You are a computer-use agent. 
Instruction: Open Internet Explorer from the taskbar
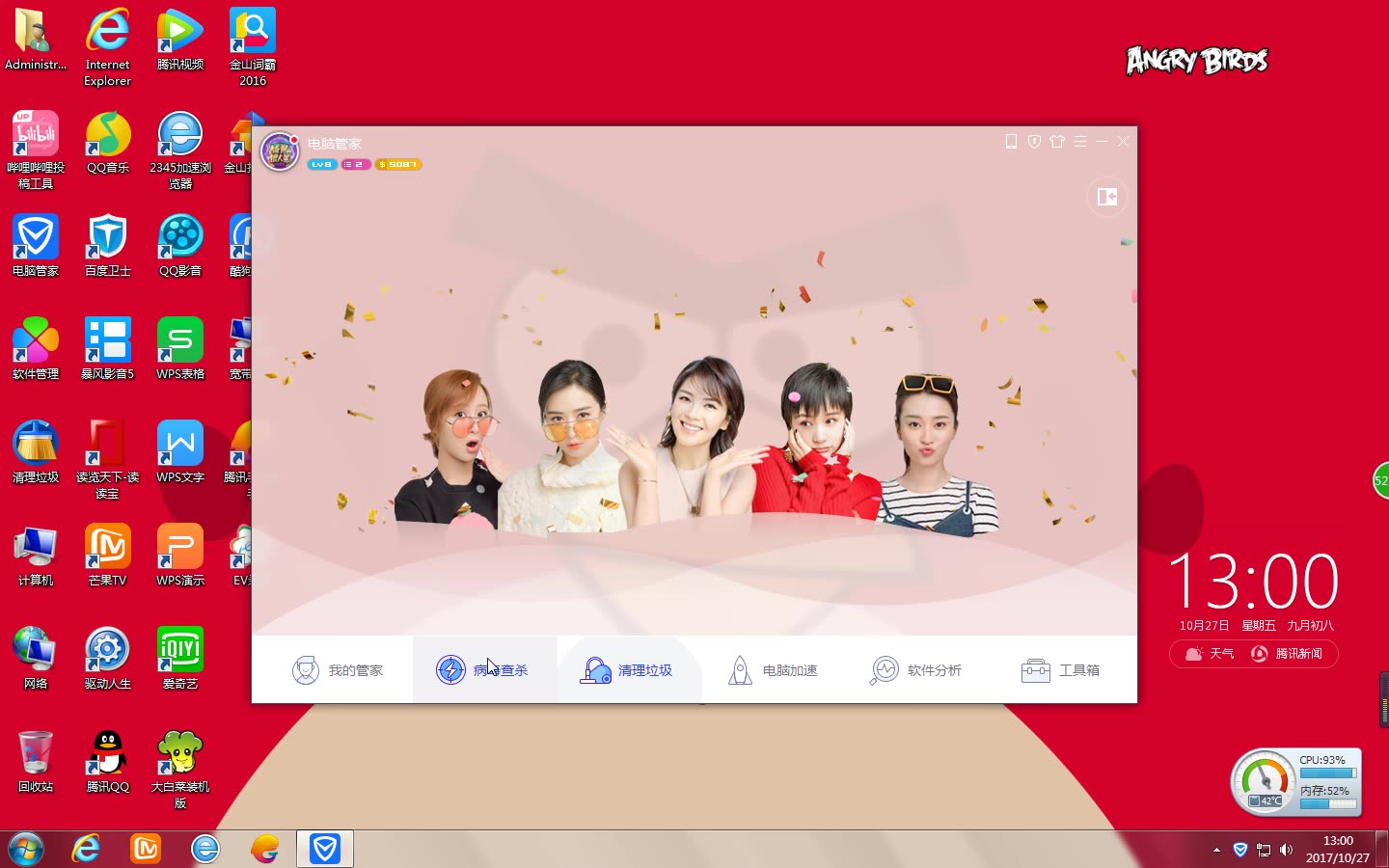tap(86, 849)
